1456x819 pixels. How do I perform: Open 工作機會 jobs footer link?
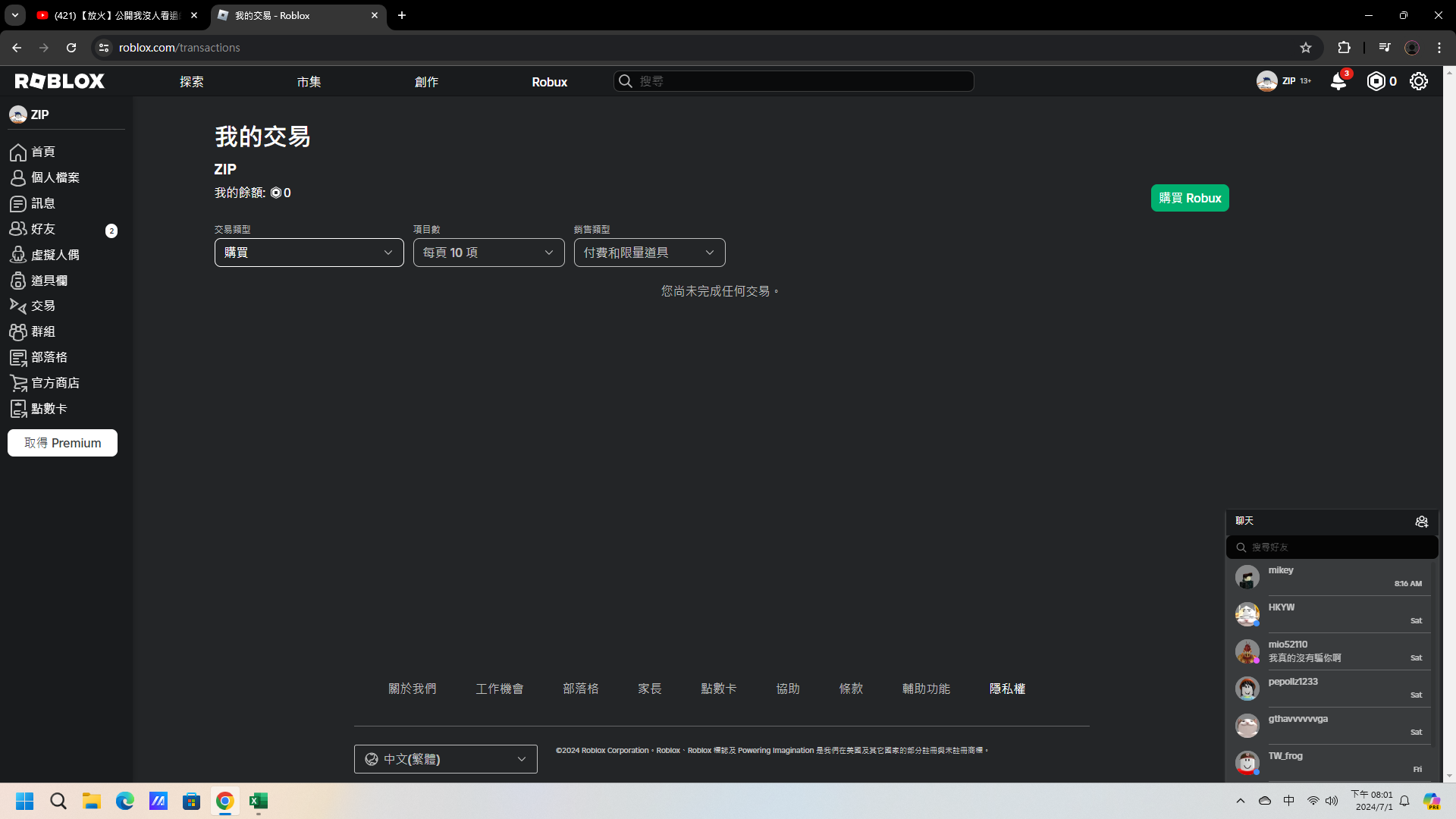[x=500, y=689]
